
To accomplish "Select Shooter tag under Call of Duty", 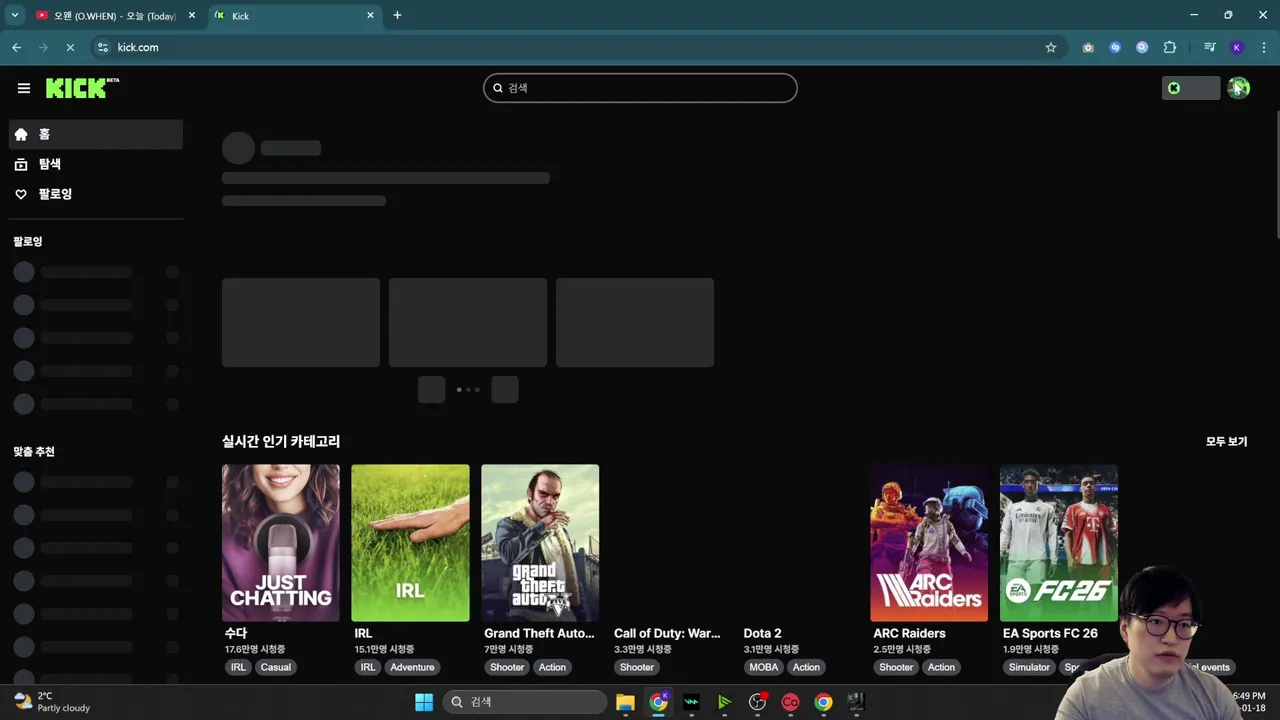I will tap(636, 667).
